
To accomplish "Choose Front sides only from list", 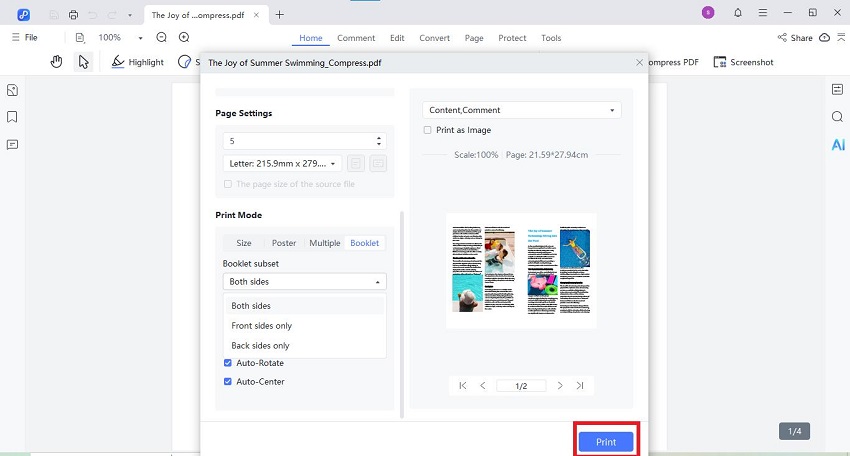I will click(x=262, y=326).
